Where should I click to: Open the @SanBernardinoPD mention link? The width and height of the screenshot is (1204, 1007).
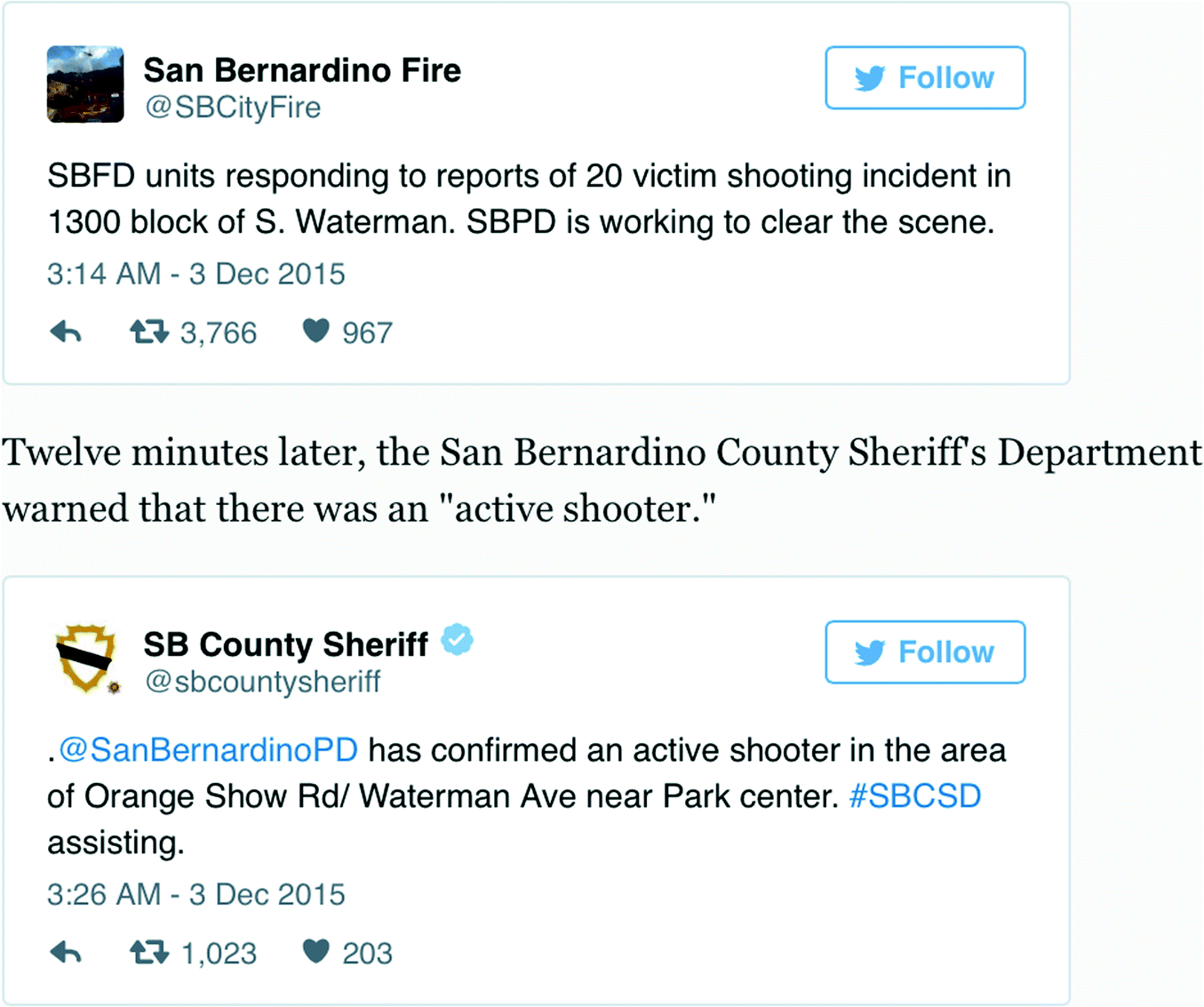click(x=208, y=750)
